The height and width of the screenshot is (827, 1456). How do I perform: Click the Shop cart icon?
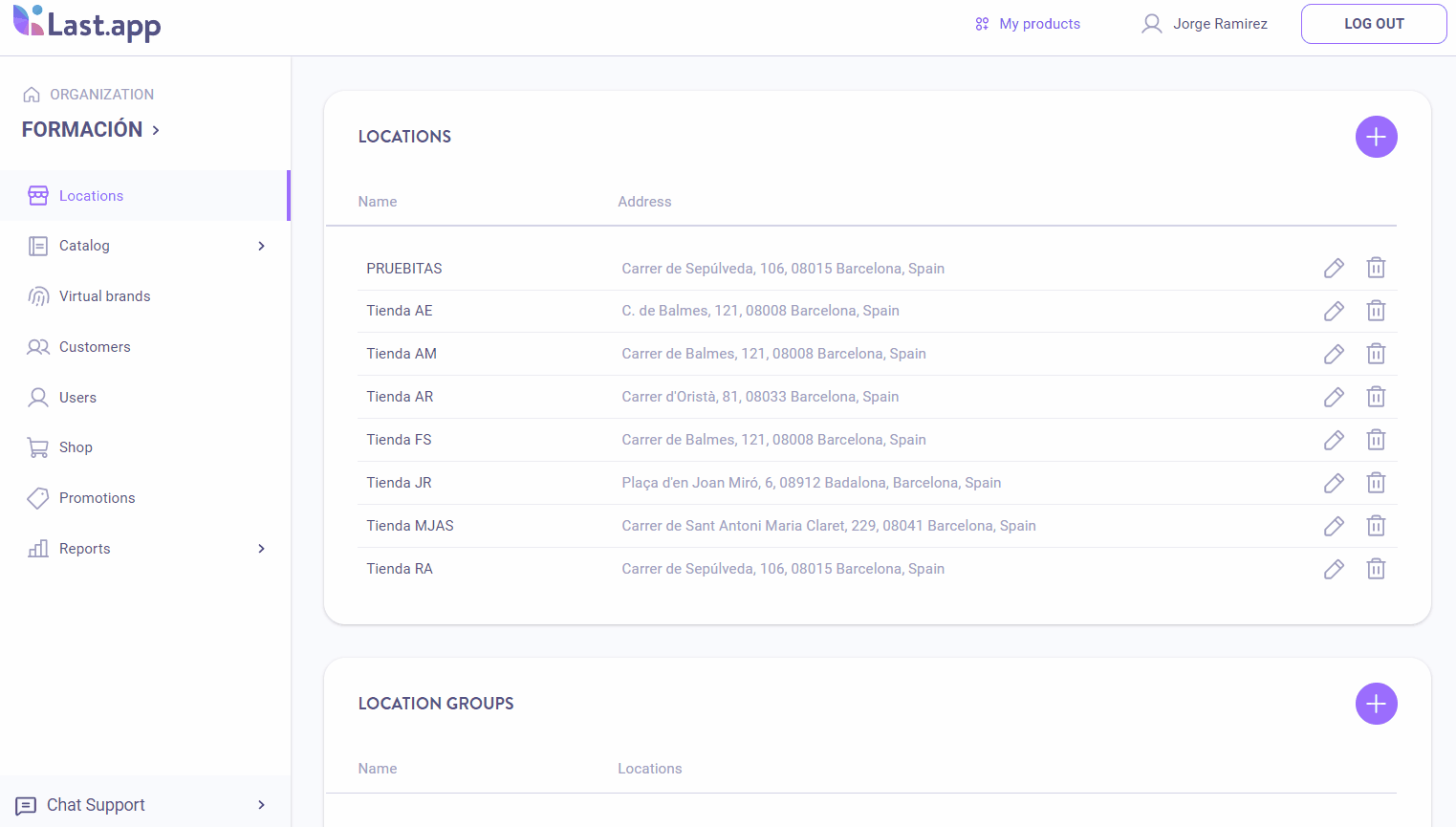38,446
